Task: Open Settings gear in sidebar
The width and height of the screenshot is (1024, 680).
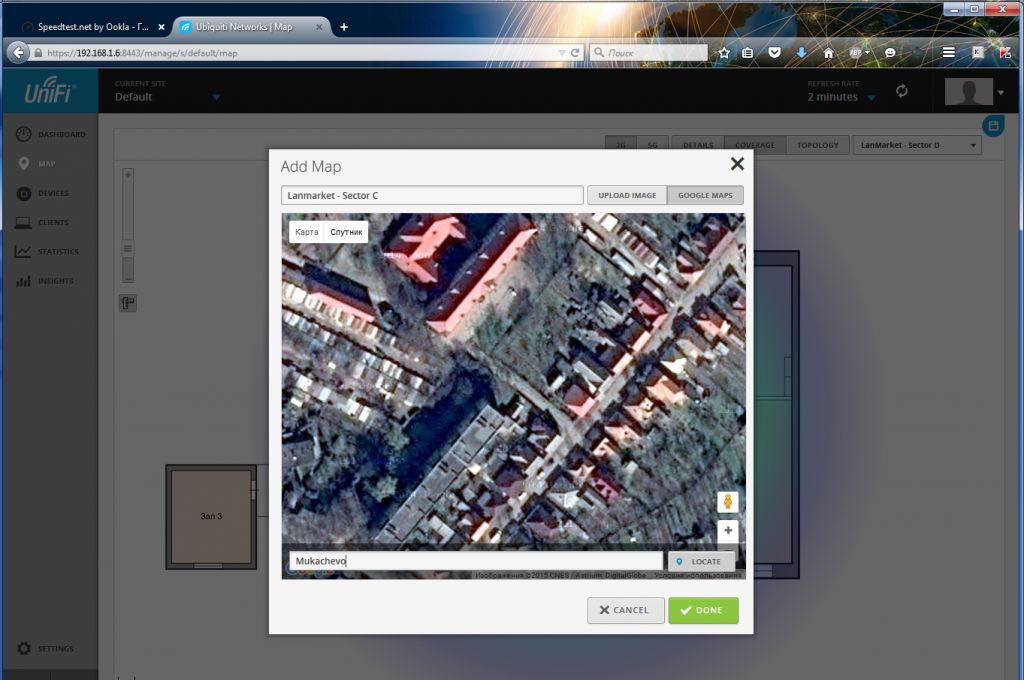Action: (24, 649)
